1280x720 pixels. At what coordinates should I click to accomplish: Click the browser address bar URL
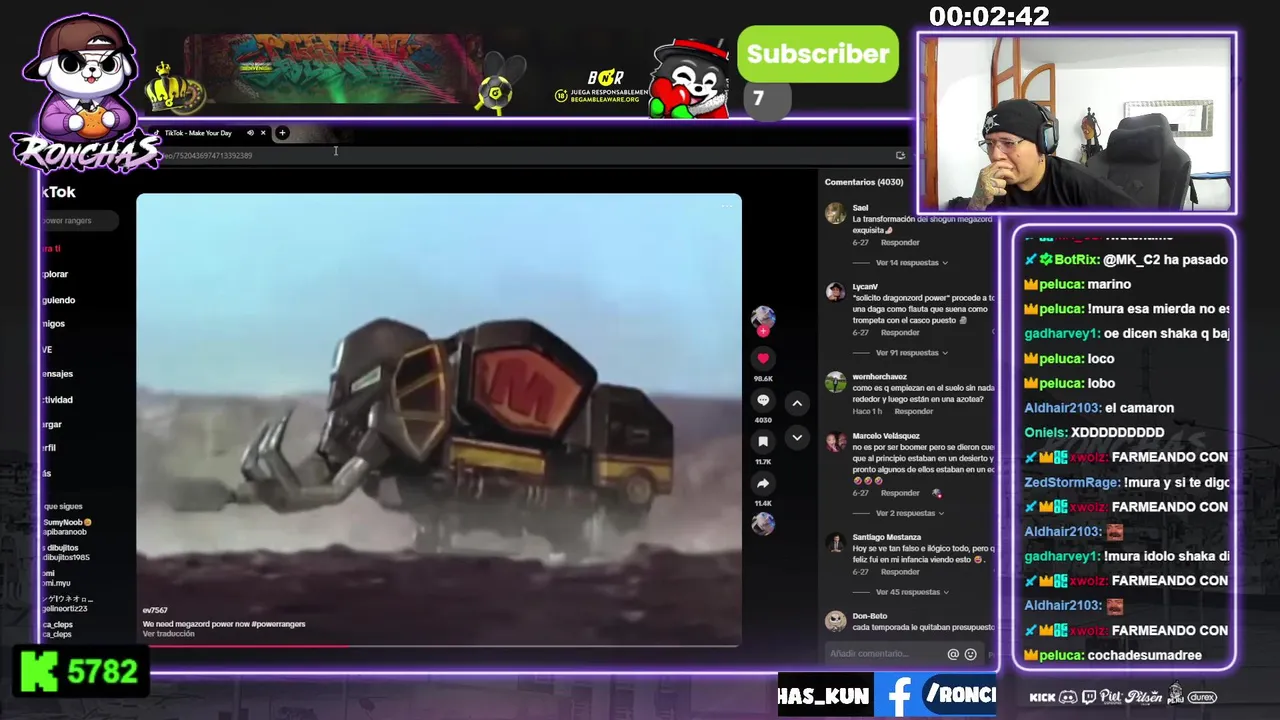(x=209, y=155)
